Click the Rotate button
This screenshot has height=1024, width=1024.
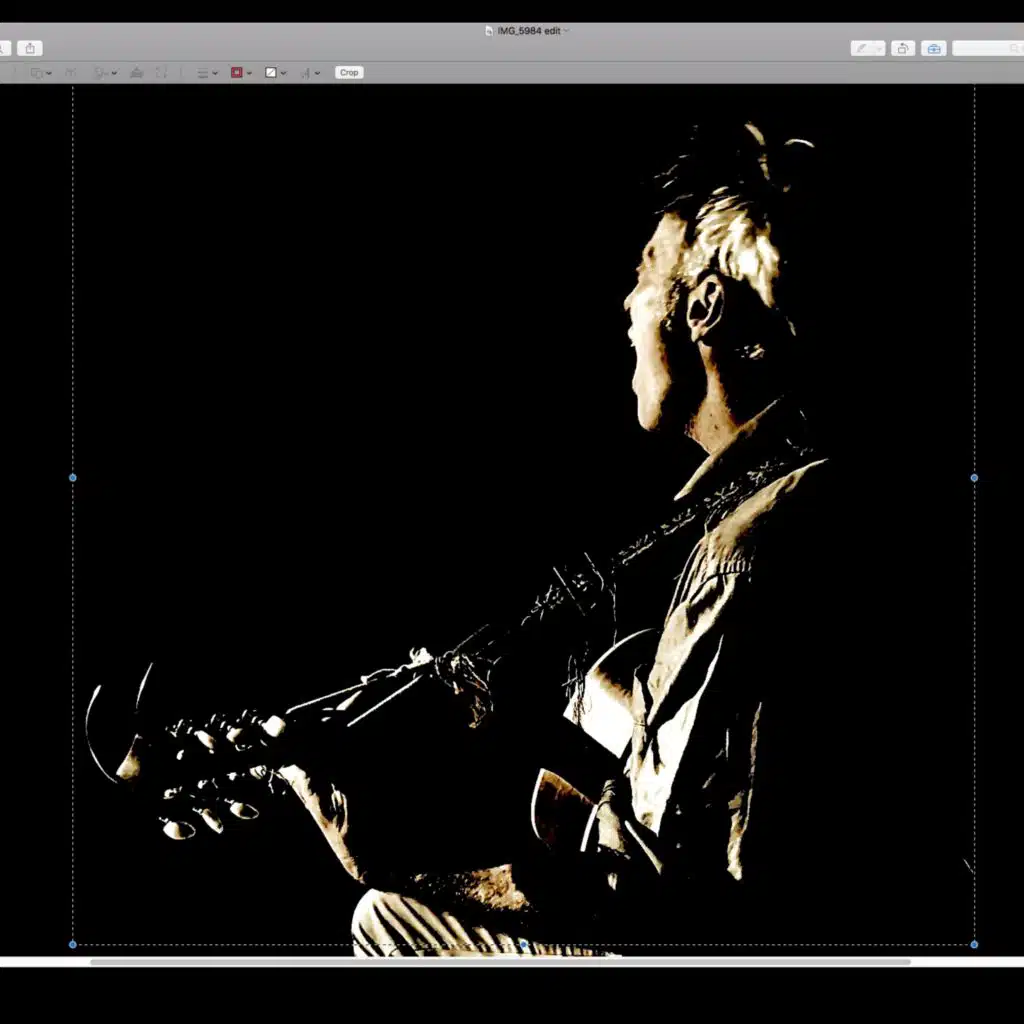[x=903, y=48]
